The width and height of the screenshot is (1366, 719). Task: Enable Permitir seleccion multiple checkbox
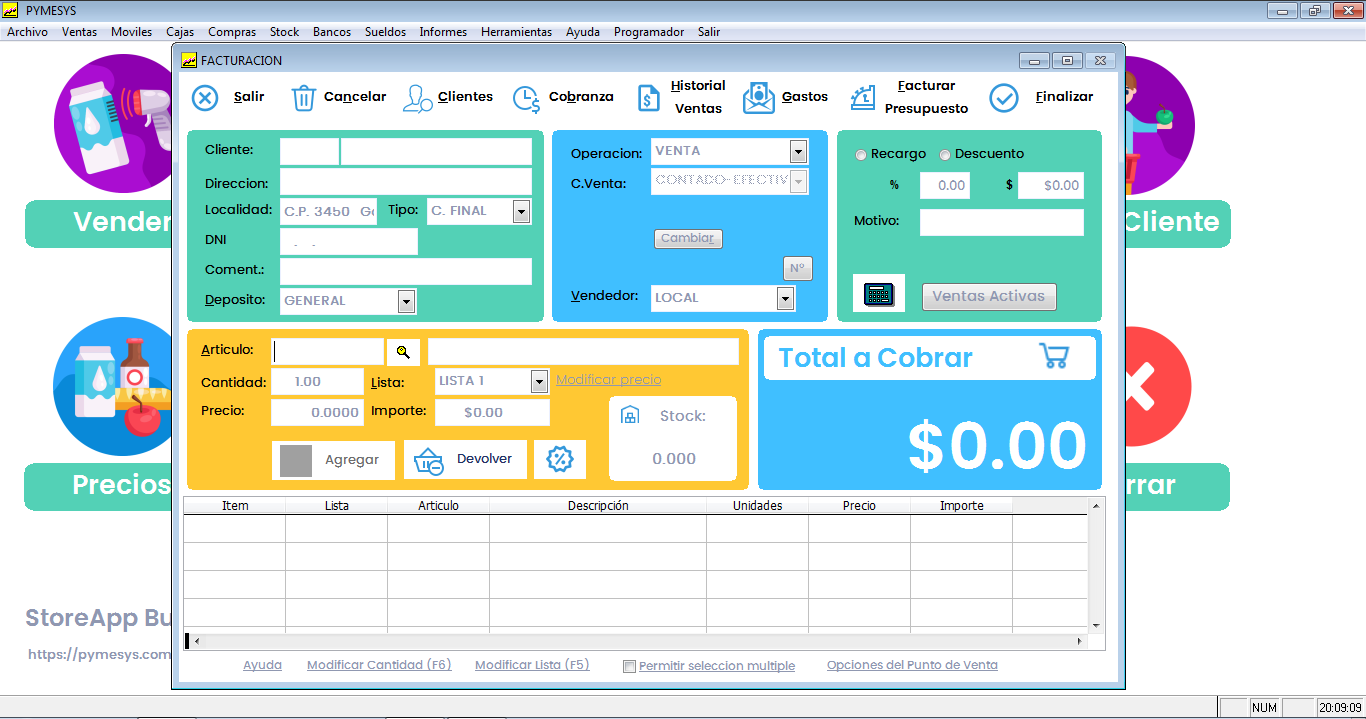coord(629,666)
